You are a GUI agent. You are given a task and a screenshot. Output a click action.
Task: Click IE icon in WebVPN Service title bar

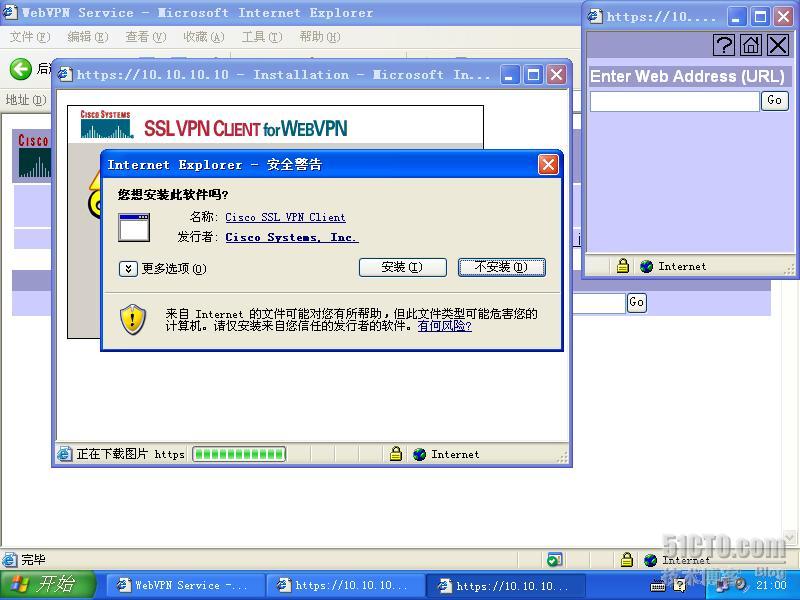[10, 12]
